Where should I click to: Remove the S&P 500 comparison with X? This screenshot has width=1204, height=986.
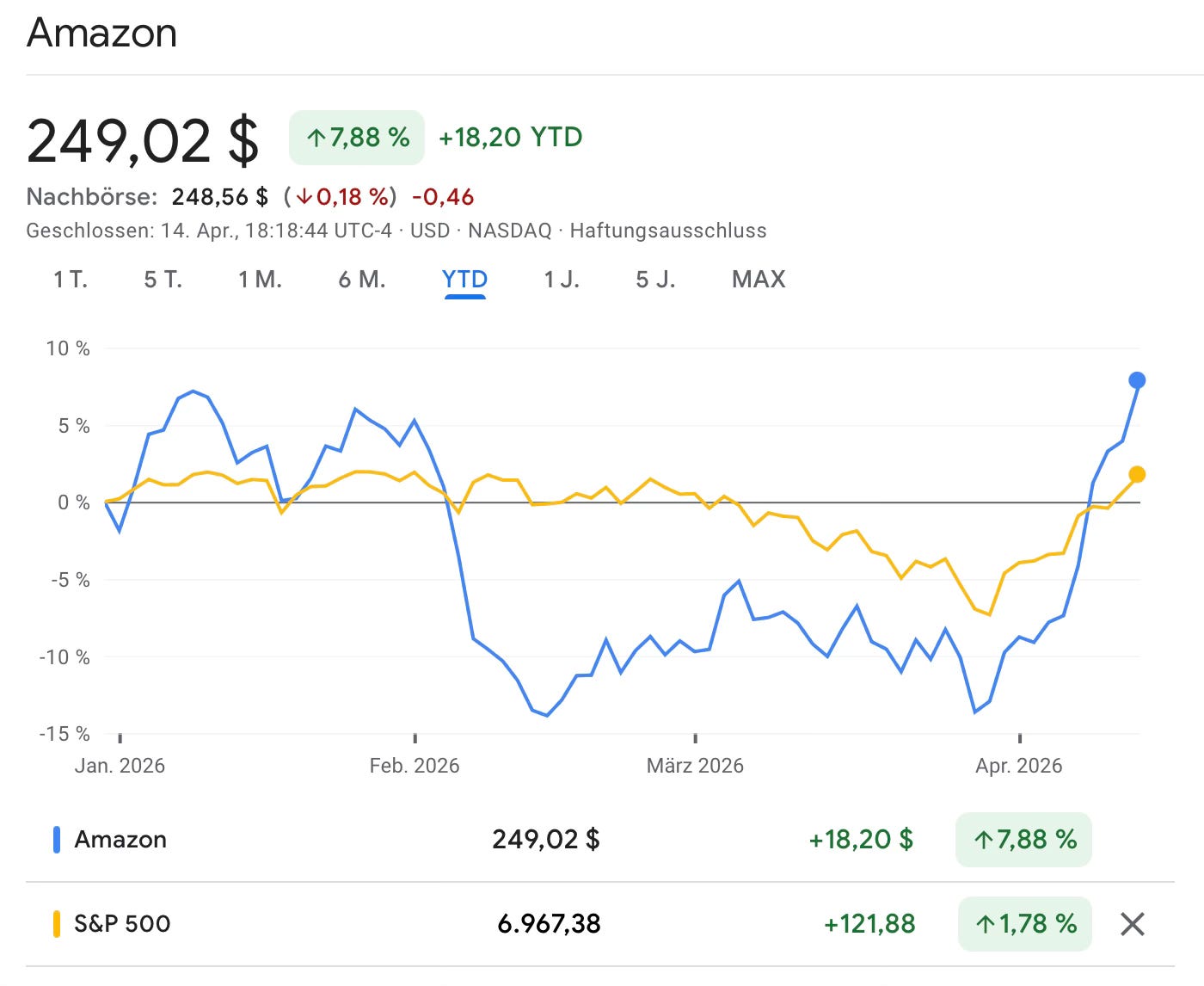pos(1133,924)
